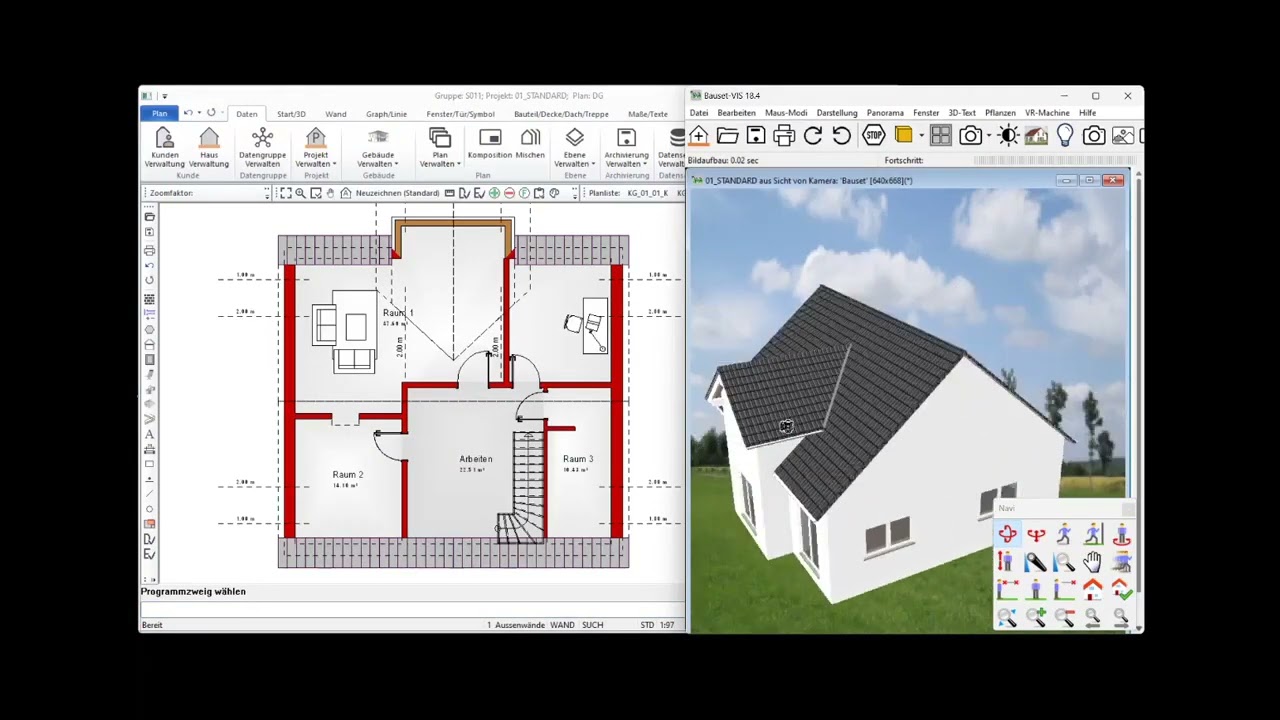Click the green plus zoom-in icon
1280x720 pixels.
point(494,193)
